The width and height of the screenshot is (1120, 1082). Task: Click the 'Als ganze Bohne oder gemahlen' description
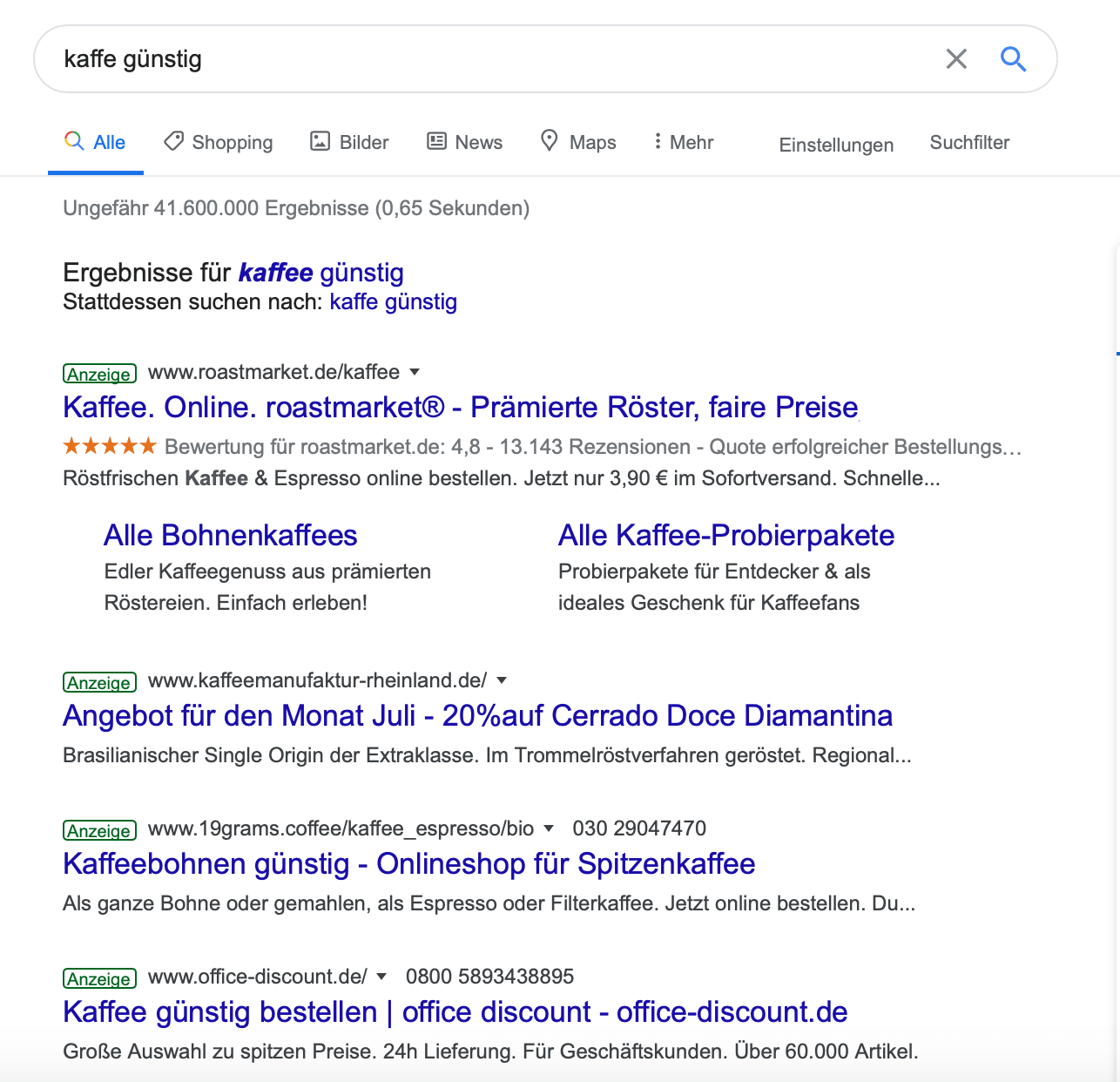coord(489,903)
